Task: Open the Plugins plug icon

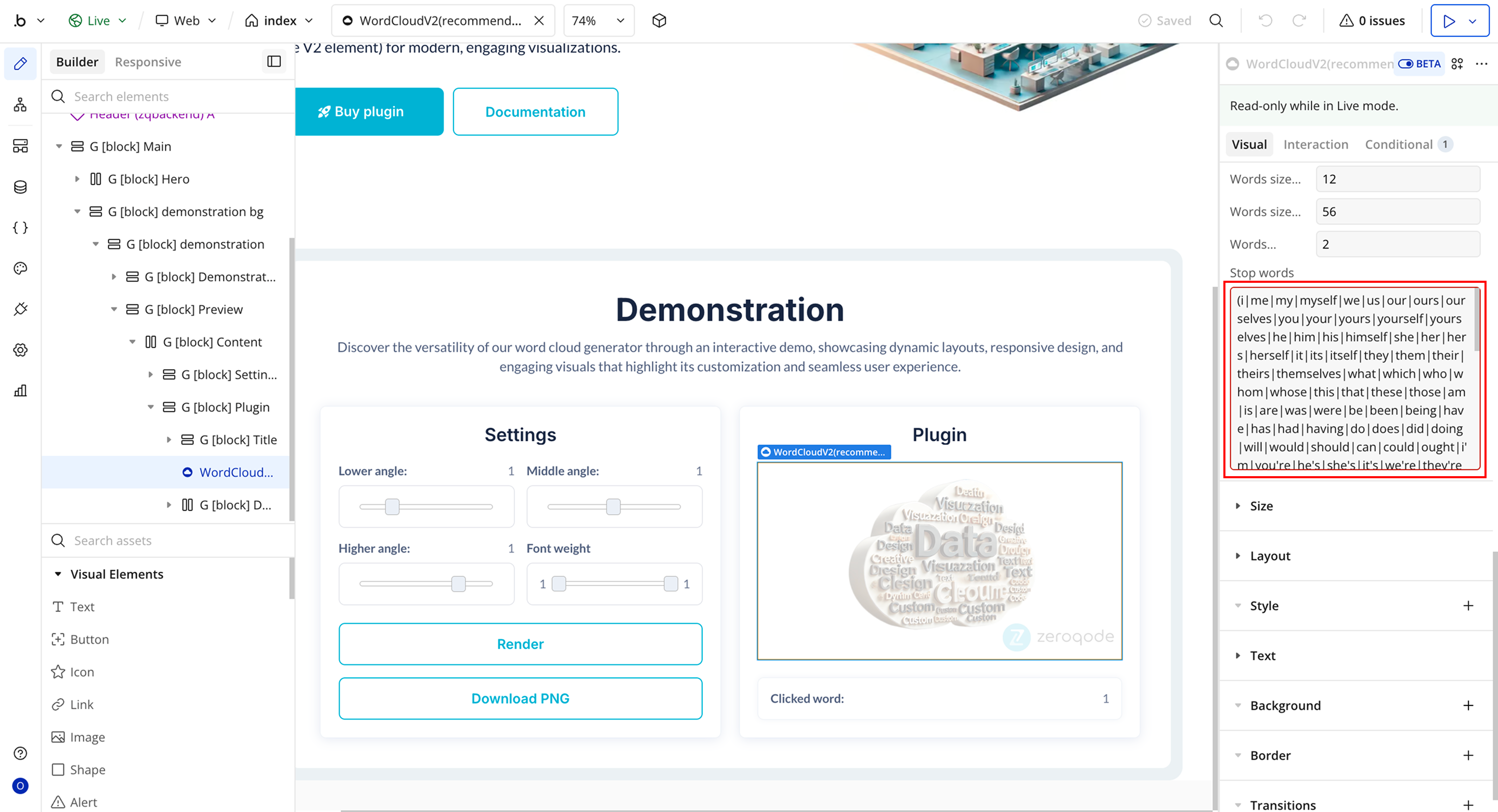Action: click(20, 309)
